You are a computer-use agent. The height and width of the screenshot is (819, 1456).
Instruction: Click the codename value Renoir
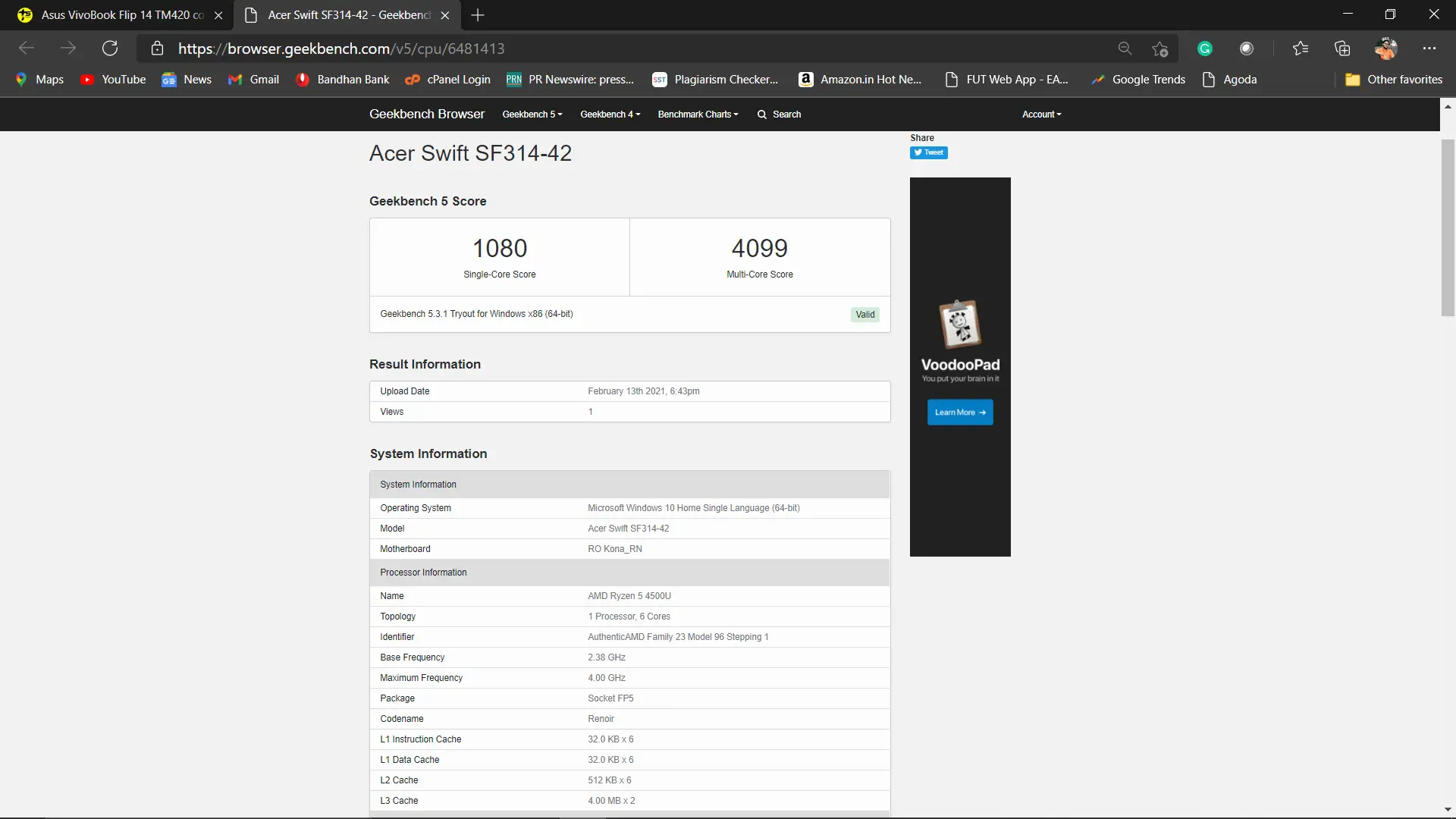(601, 719)
